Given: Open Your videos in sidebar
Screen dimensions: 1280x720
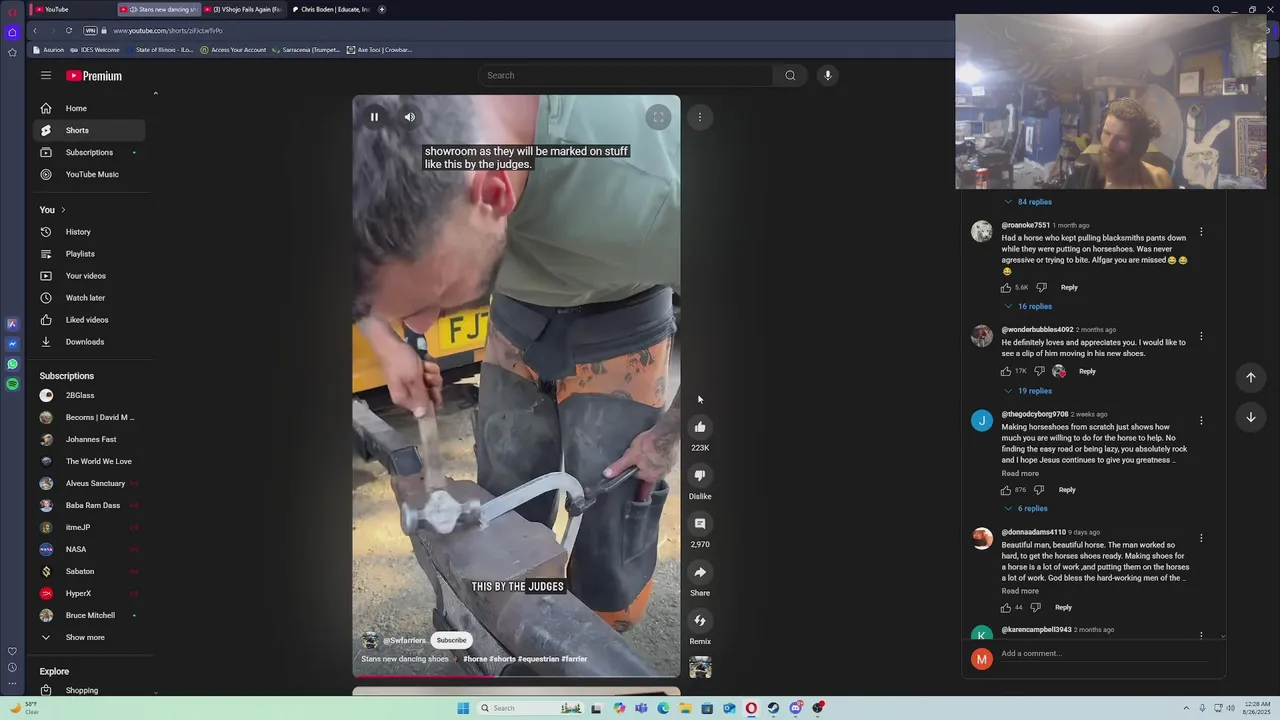Looking at the screenshot, I should (90, 276).
